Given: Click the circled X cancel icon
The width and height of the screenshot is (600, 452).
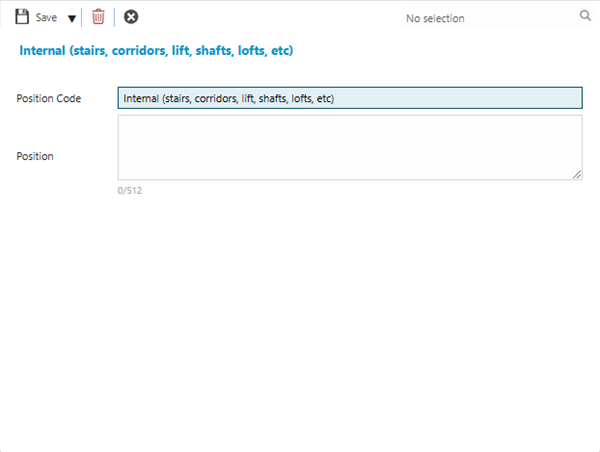Looking at the screenshot, I should (x=131, y=17).
